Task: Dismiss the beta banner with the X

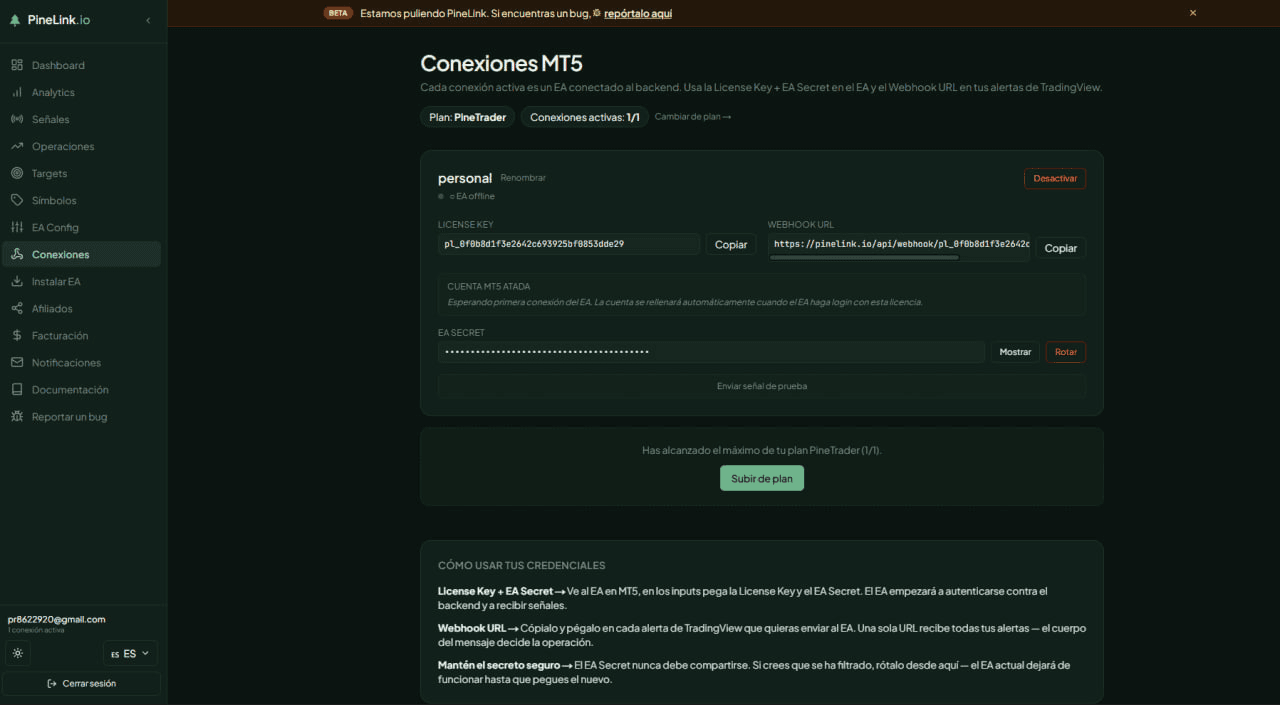Action: point(1193,13)
